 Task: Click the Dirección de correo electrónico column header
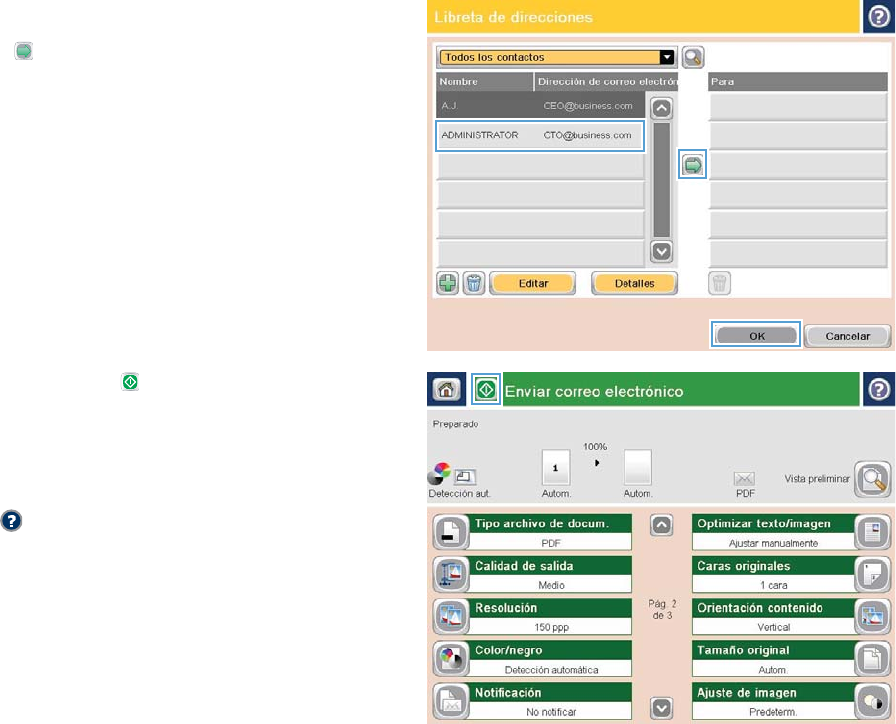(x=606, y=82)
